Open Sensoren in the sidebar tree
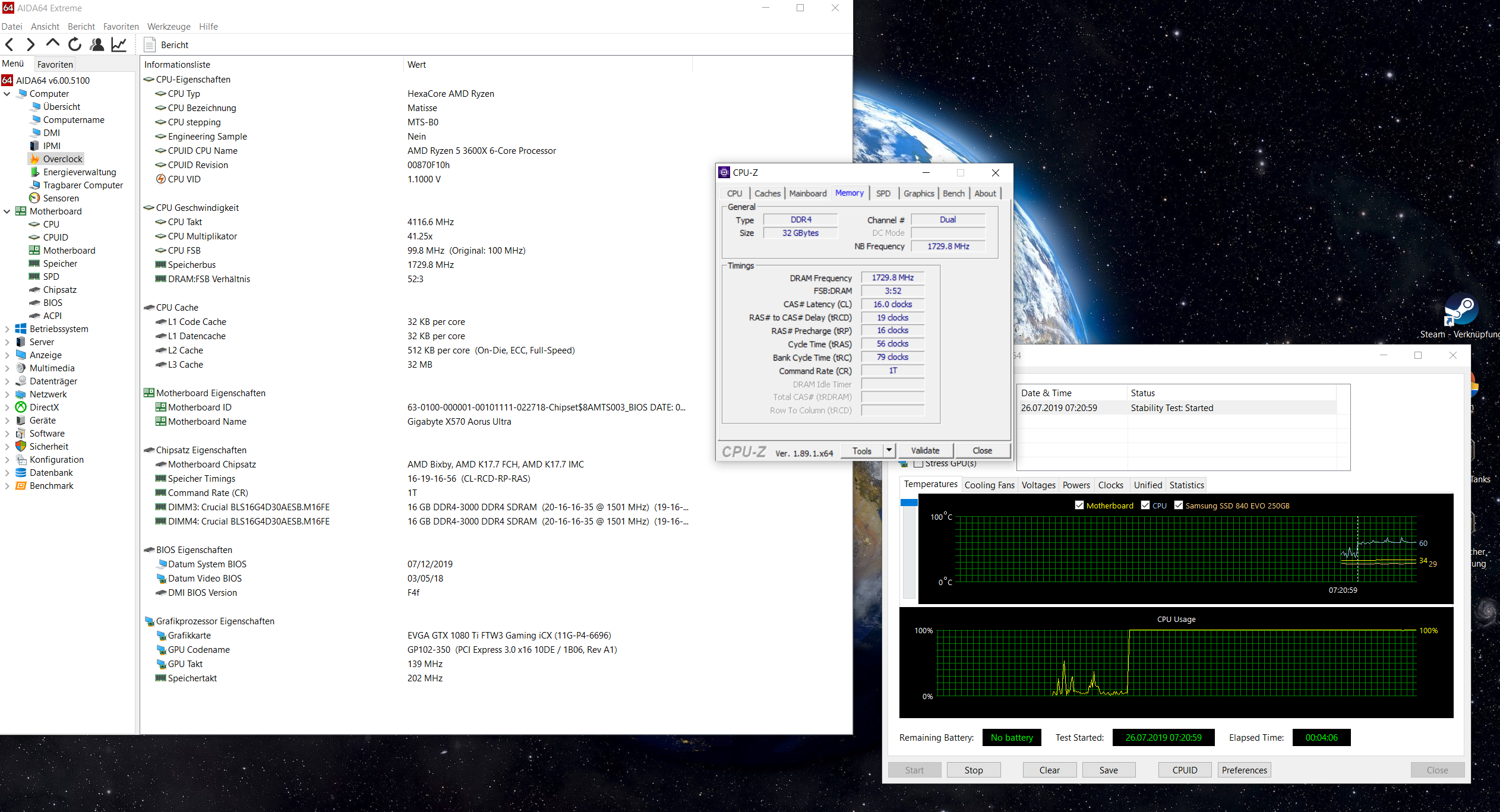This screenshot has width=1500, height=812. 61,198
